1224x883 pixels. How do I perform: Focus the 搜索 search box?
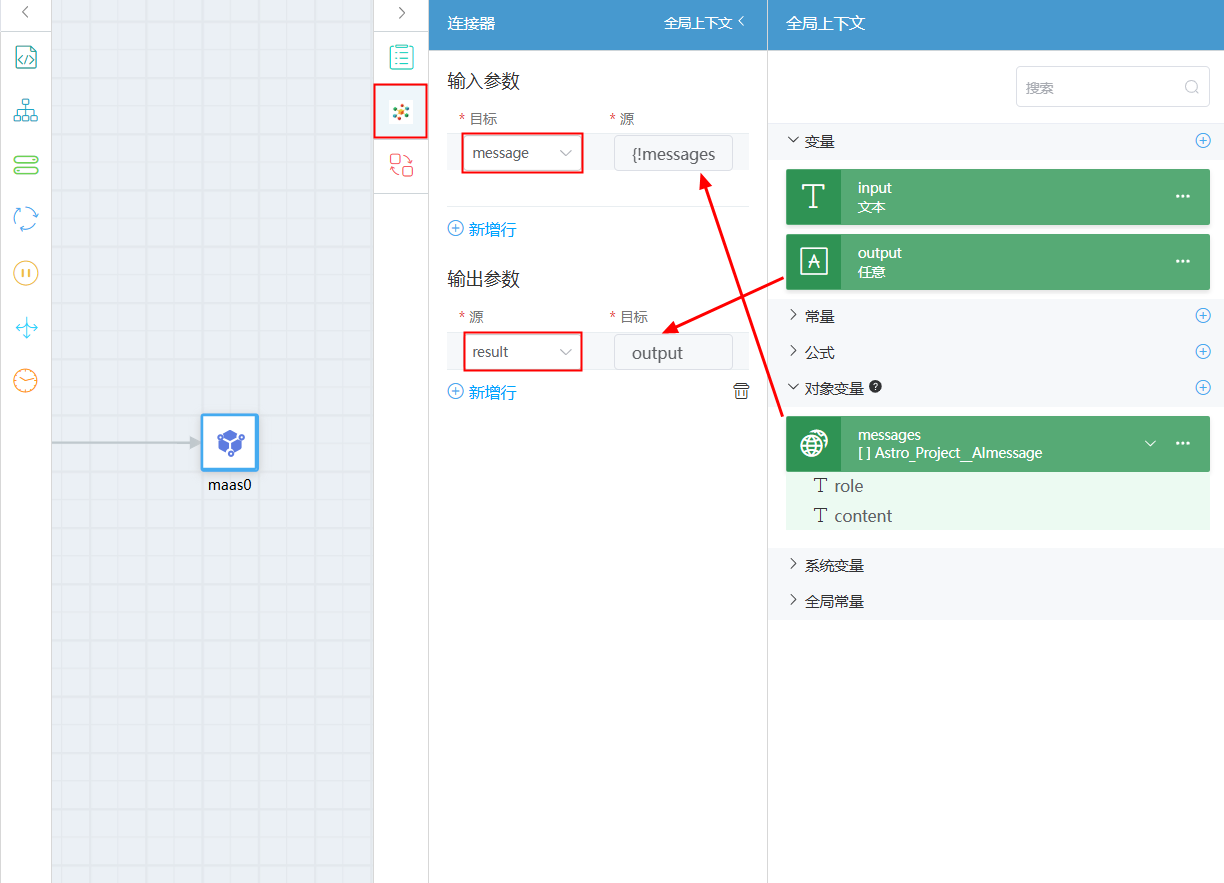(x=1113, y=87)
